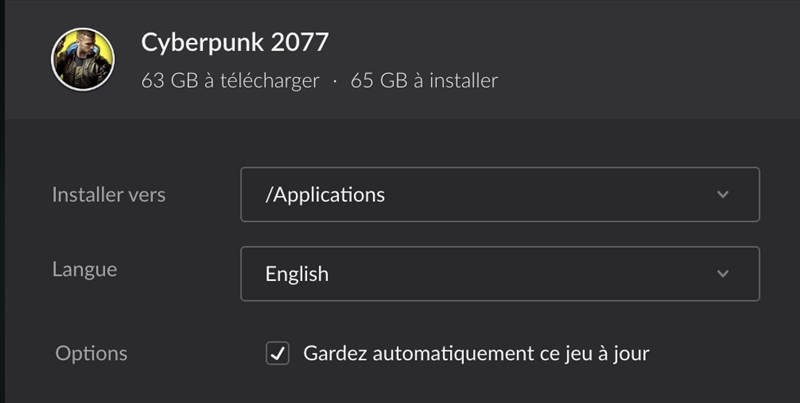Click the "65 GB à installer" install size
Screen dimensions: 800x403
point(424,80)
